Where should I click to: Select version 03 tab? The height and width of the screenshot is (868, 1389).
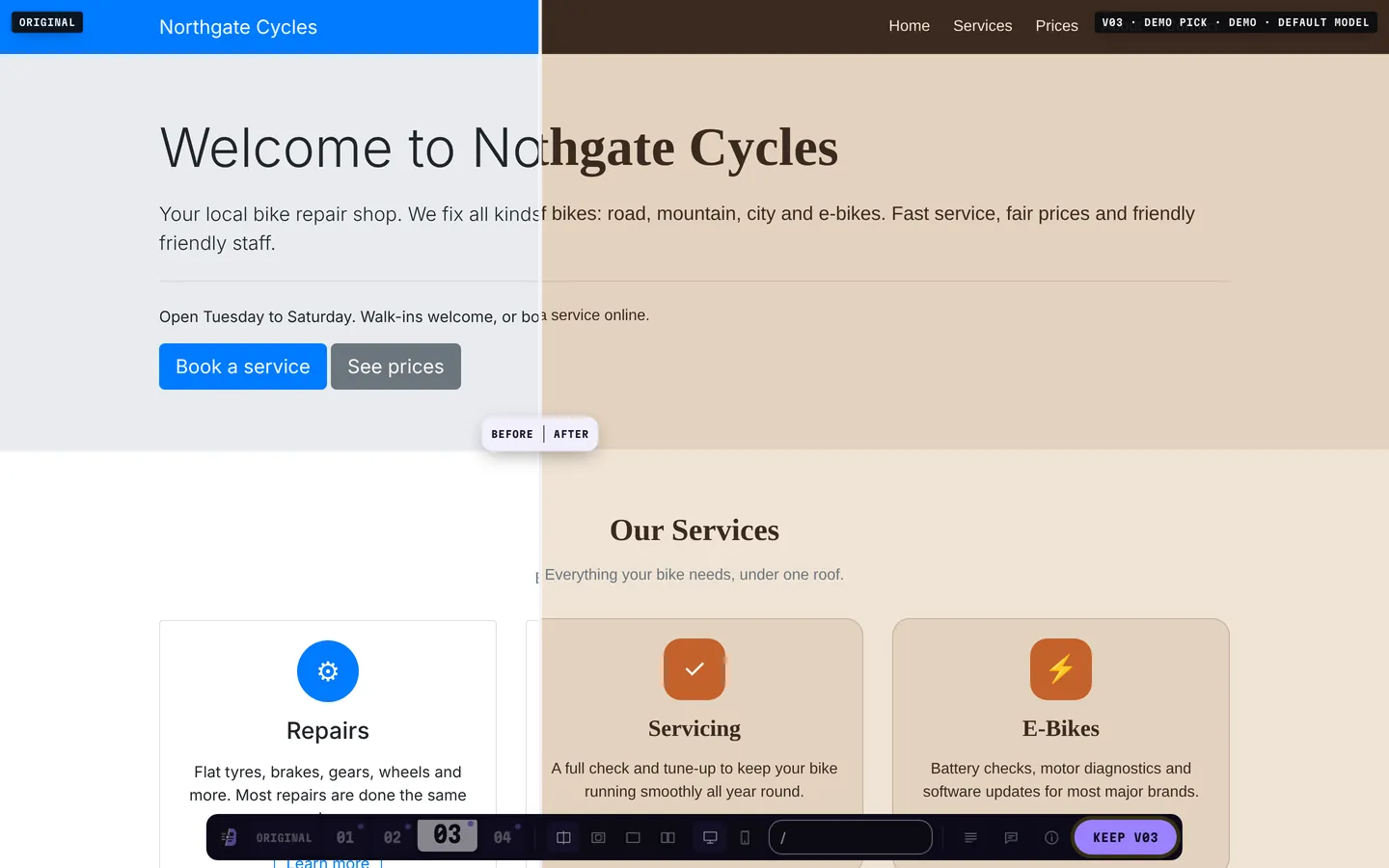coord(448,835)
